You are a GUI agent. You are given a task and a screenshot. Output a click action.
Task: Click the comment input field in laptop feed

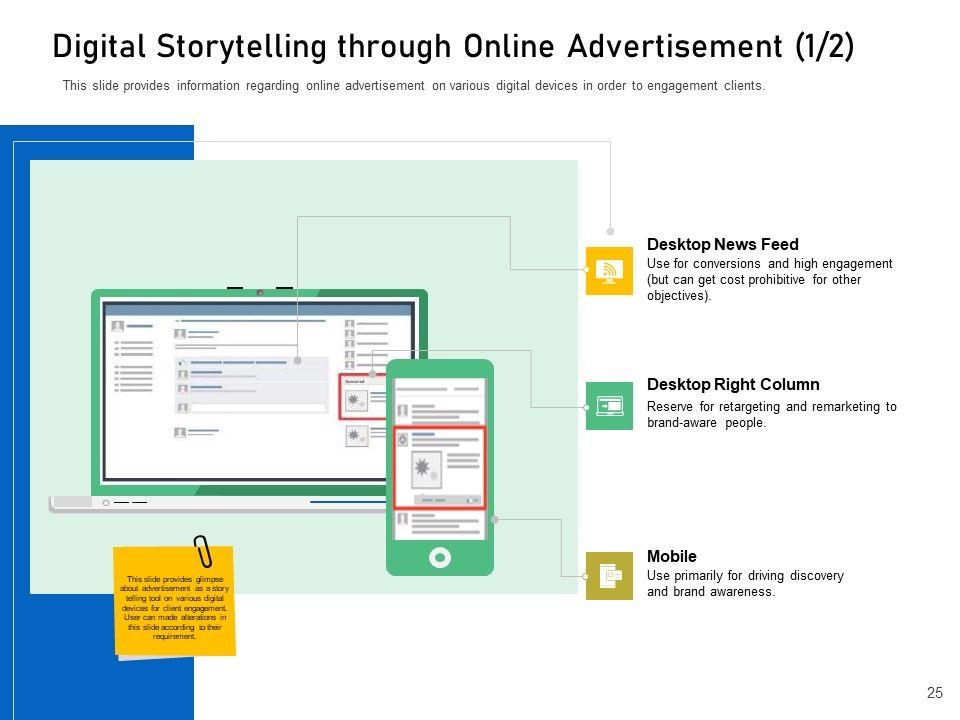[x=258, y=407]
